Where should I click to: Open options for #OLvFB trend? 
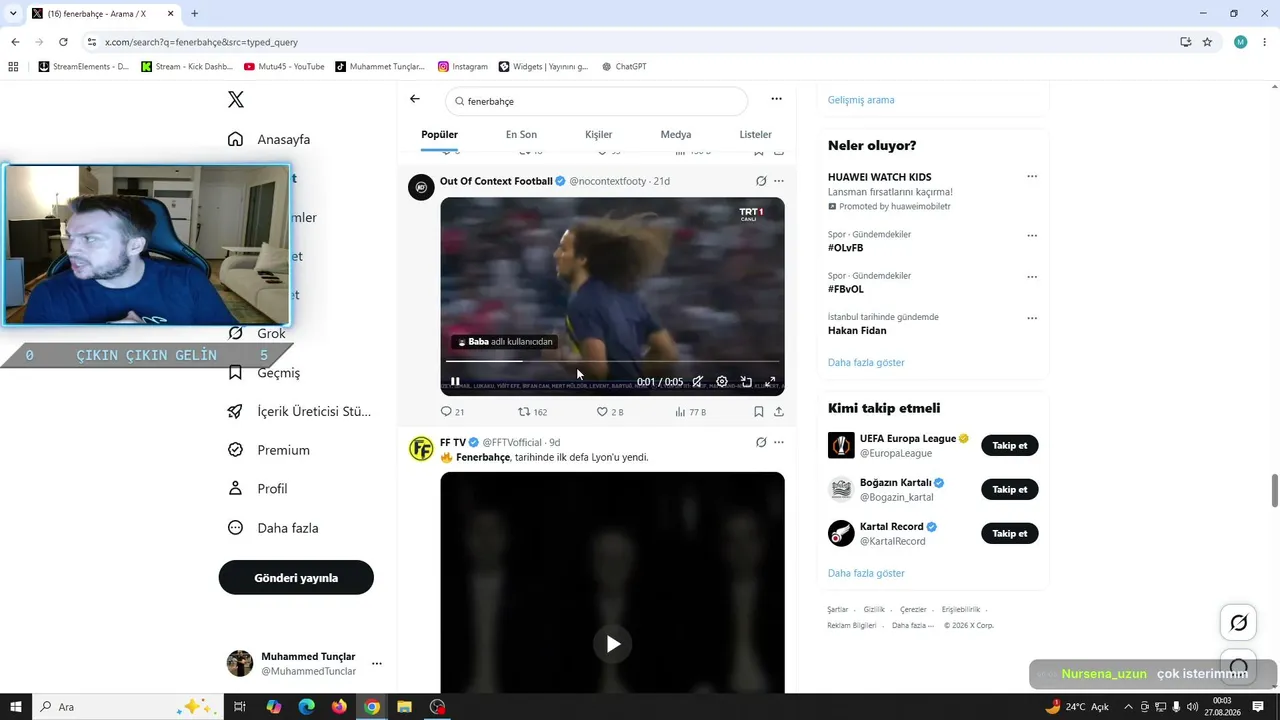pos(1032,236)
